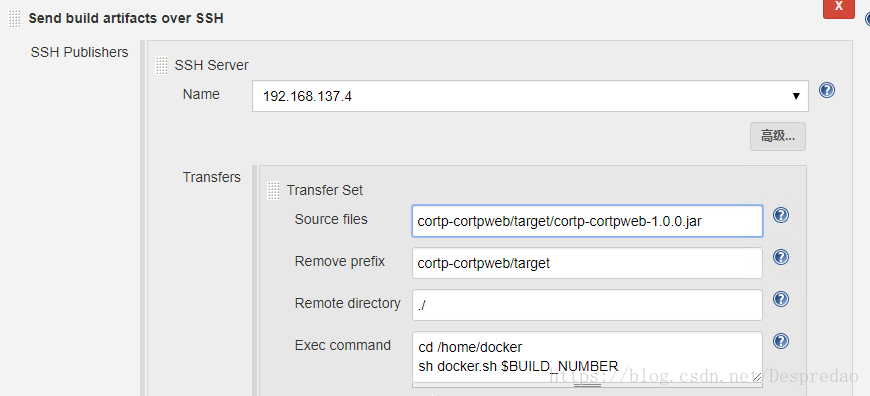
Task: Show help for Source files
Action: [x=781, y=215]
